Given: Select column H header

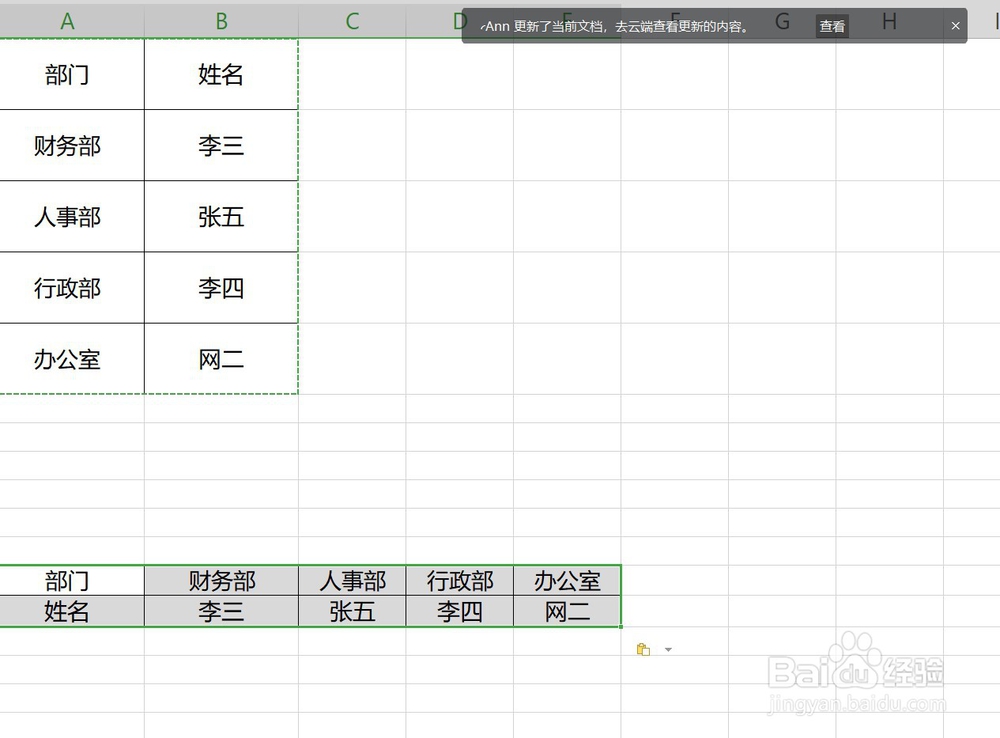Looking at the screenshot, I should [889, 20].
